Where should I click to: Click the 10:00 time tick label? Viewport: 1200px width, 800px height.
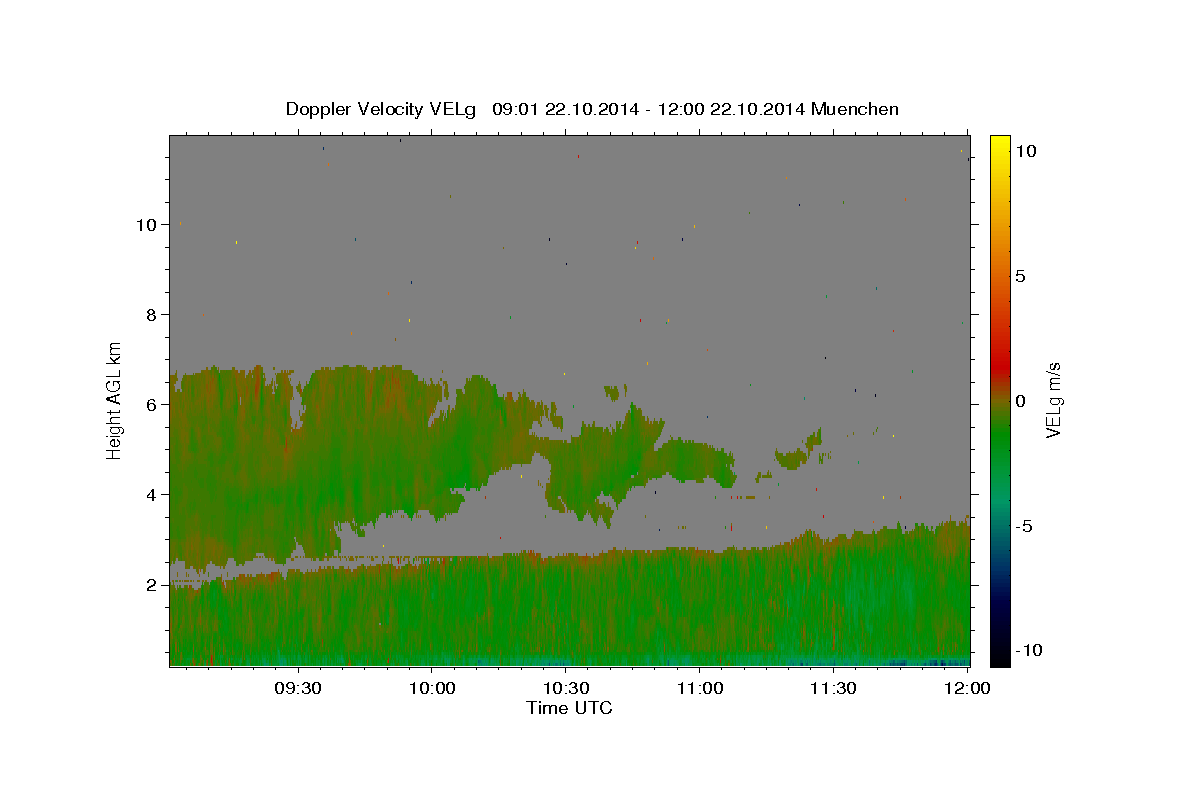[432, 688]
